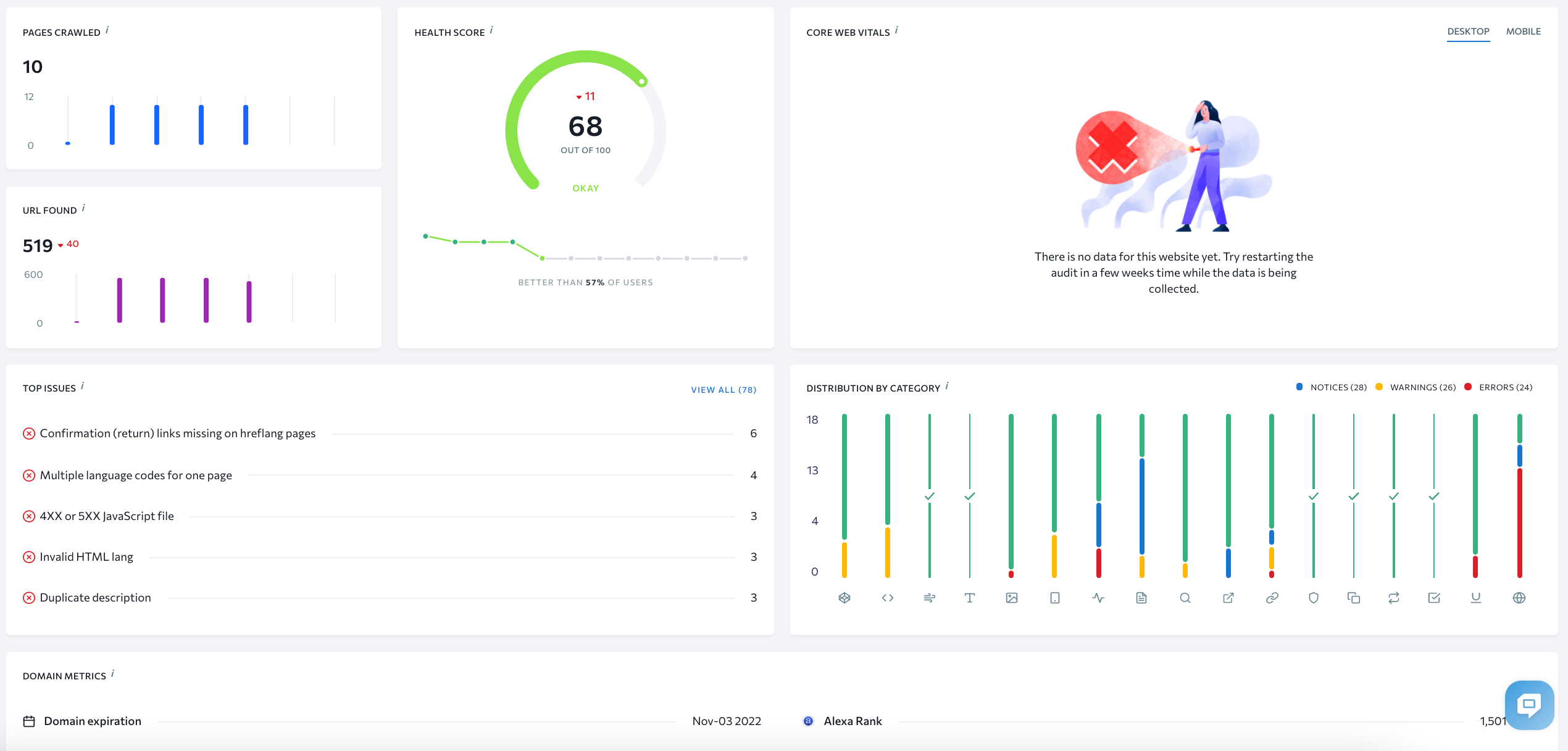Click the shield security category icon

[1314, 598]
